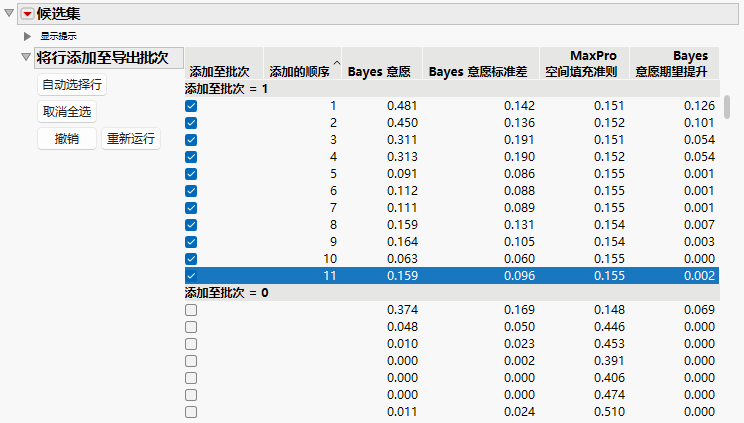Uncheck the row with order 3
744x423 pixels.
point(191,140)
